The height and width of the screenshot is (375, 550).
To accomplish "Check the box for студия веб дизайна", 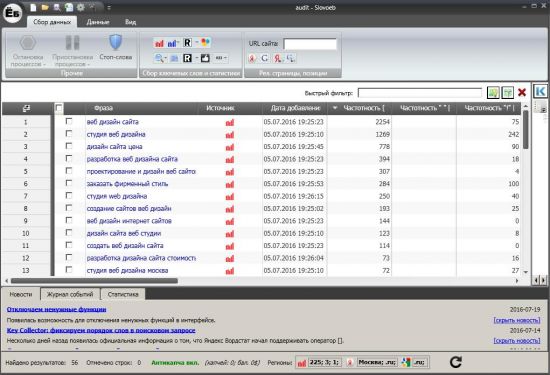I will click(x=69, y=134).
